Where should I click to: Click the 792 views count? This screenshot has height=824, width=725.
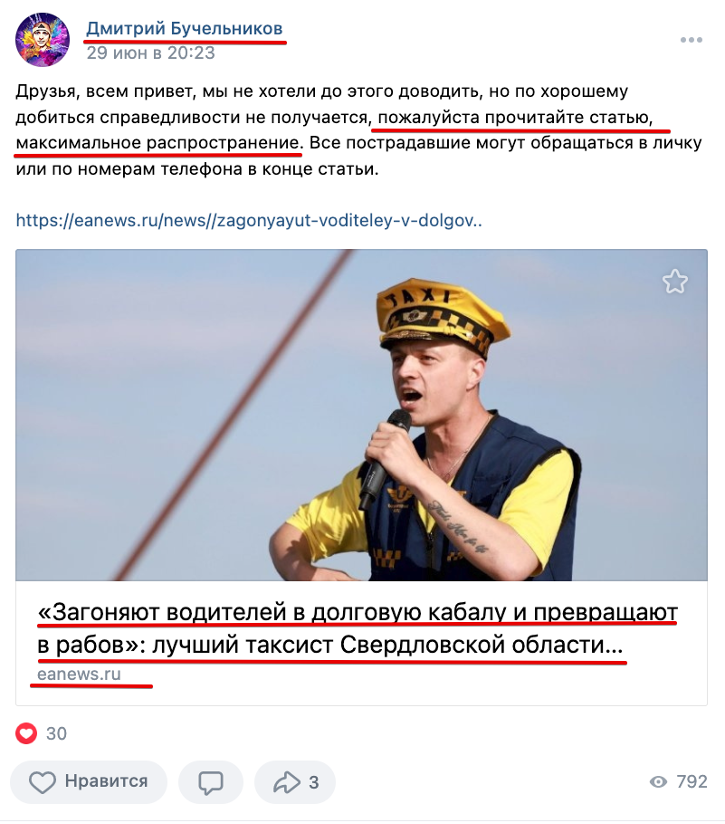pyautogui.click(x=692, y=782)
